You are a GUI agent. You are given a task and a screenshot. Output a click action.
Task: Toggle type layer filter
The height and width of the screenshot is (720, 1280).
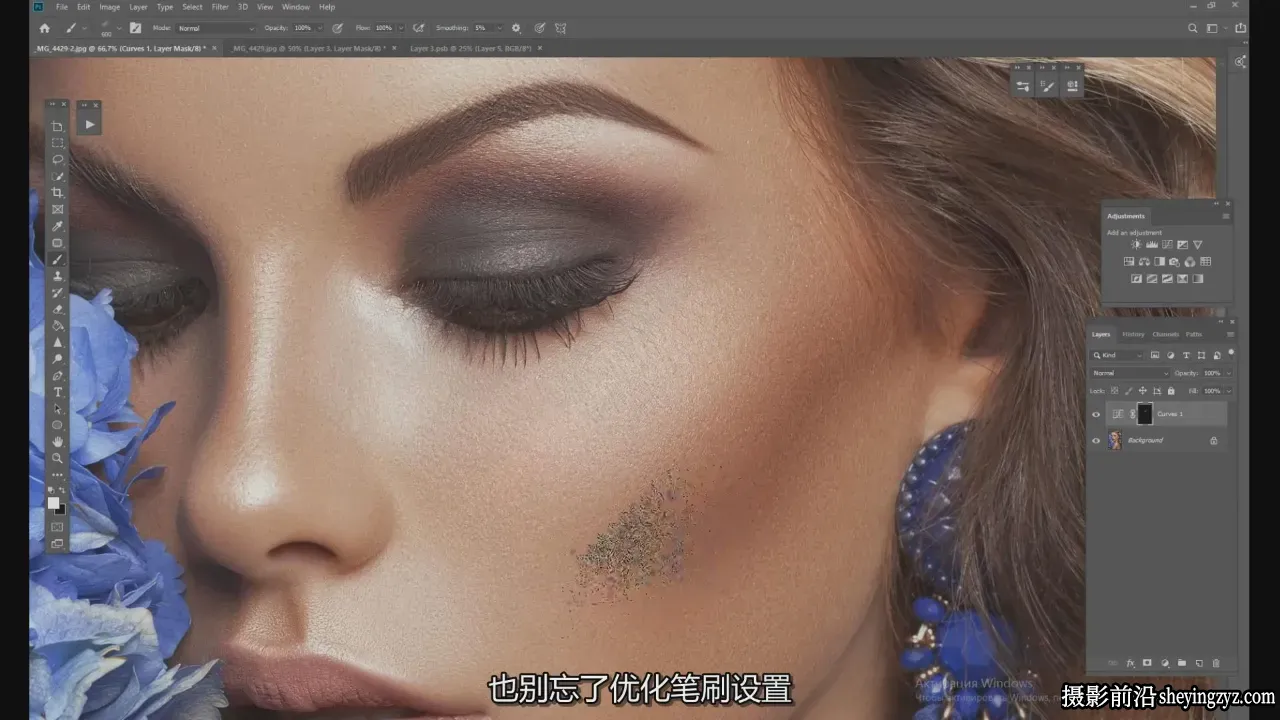(x=1186, y=355)
